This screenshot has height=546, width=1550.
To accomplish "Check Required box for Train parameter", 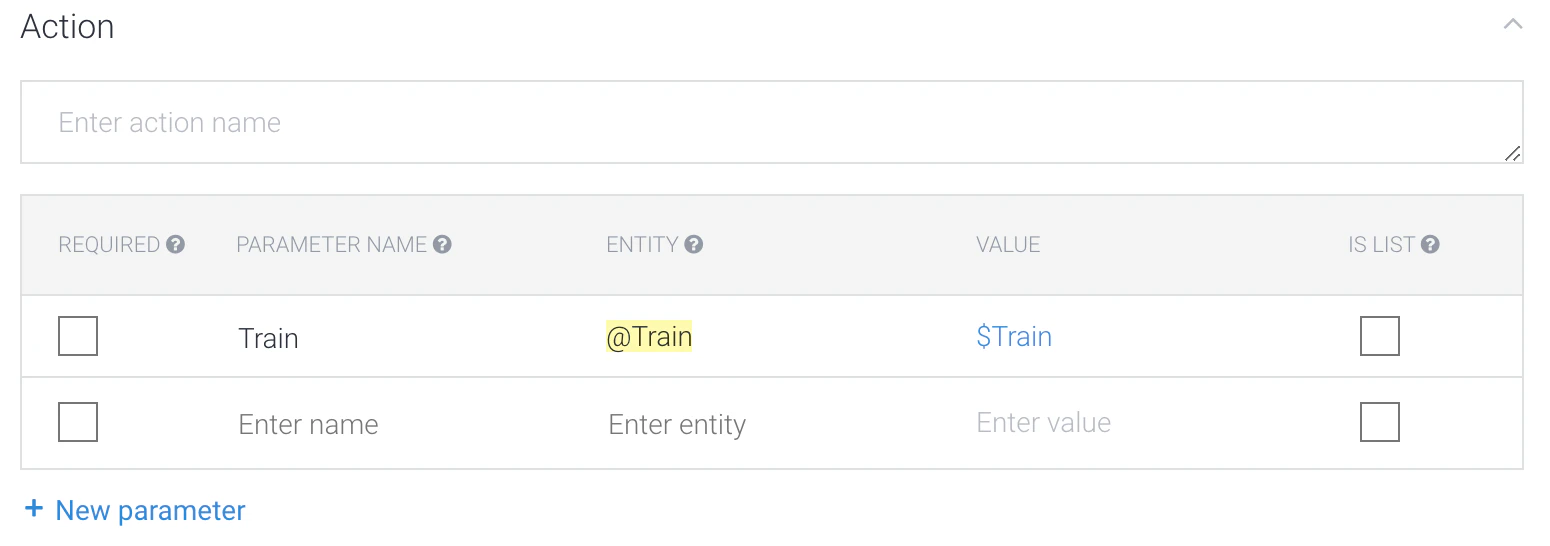I will coord(78,336).
